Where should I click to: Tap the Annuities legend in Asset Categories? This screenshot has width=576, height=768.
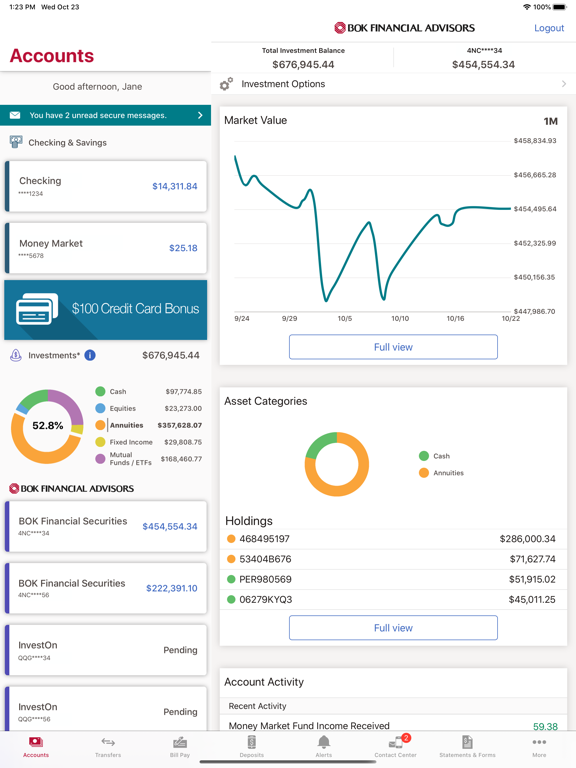coord(441,473)
